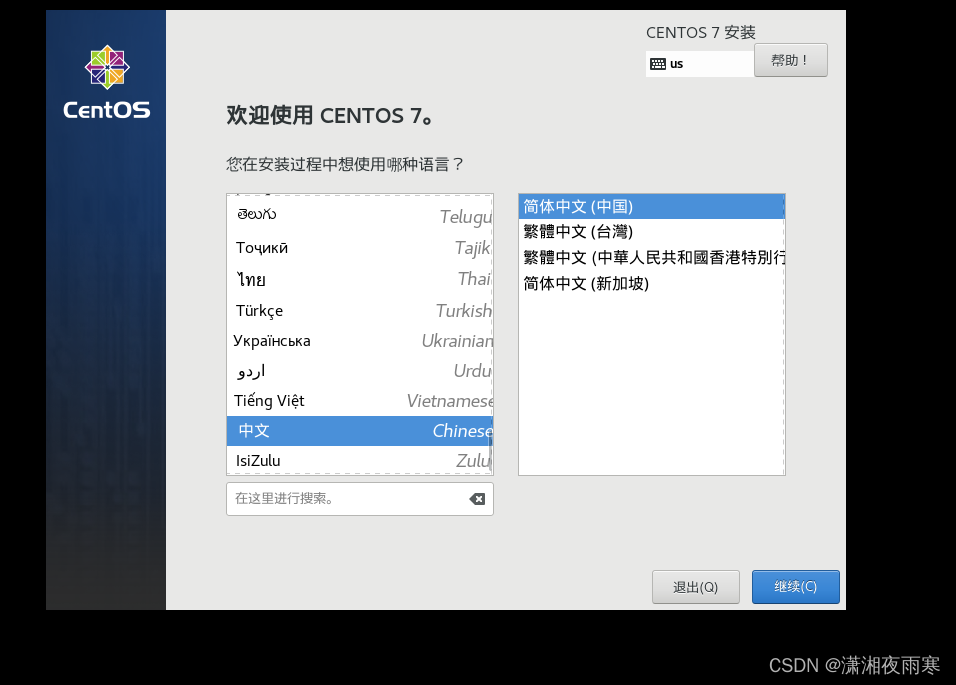This screenshot has height=685, width=956.
Task: Select Telugu in the language list
Action: (x=360, y=216)
